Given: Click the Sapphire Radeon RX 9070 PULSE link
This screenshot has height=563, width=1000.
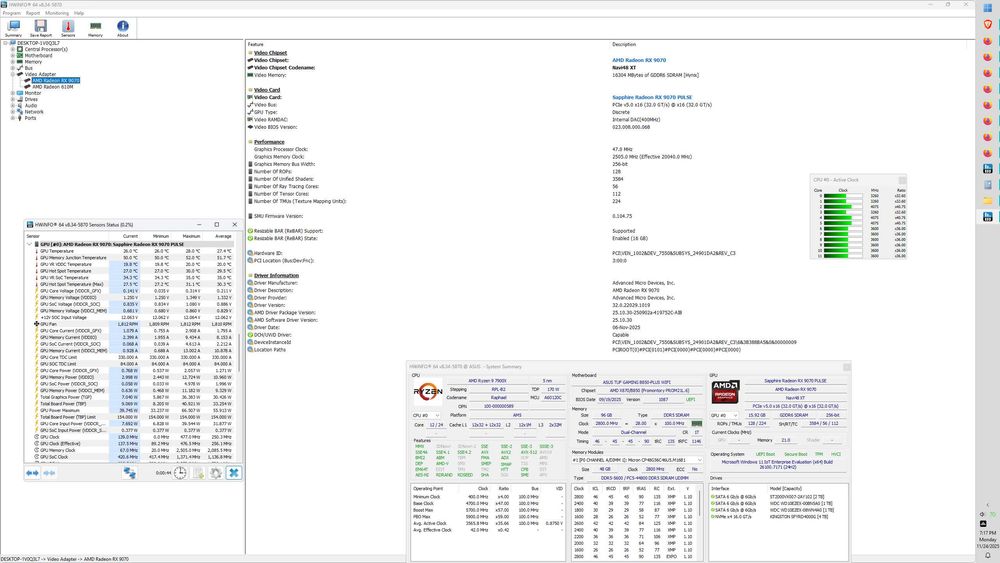Looking at the screenshot, I should tap(652, 98).
